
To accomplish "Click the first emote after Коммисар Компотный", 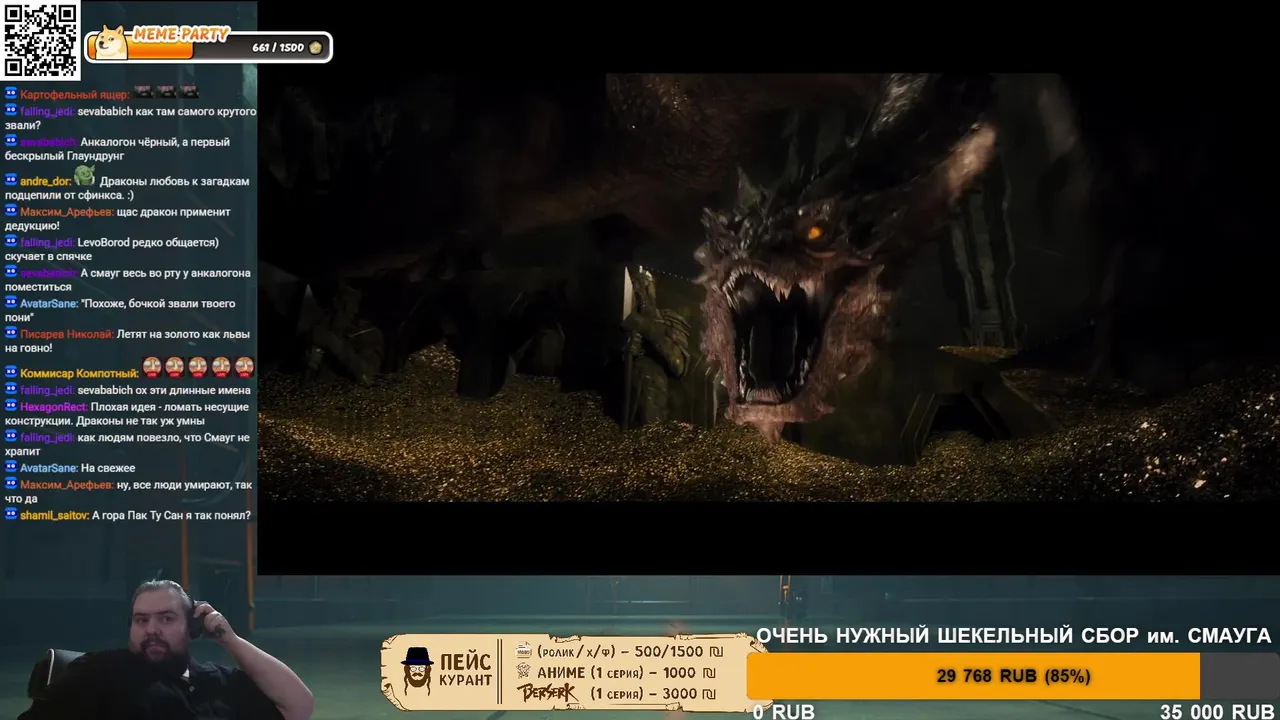I will click(x=152, y=367).
